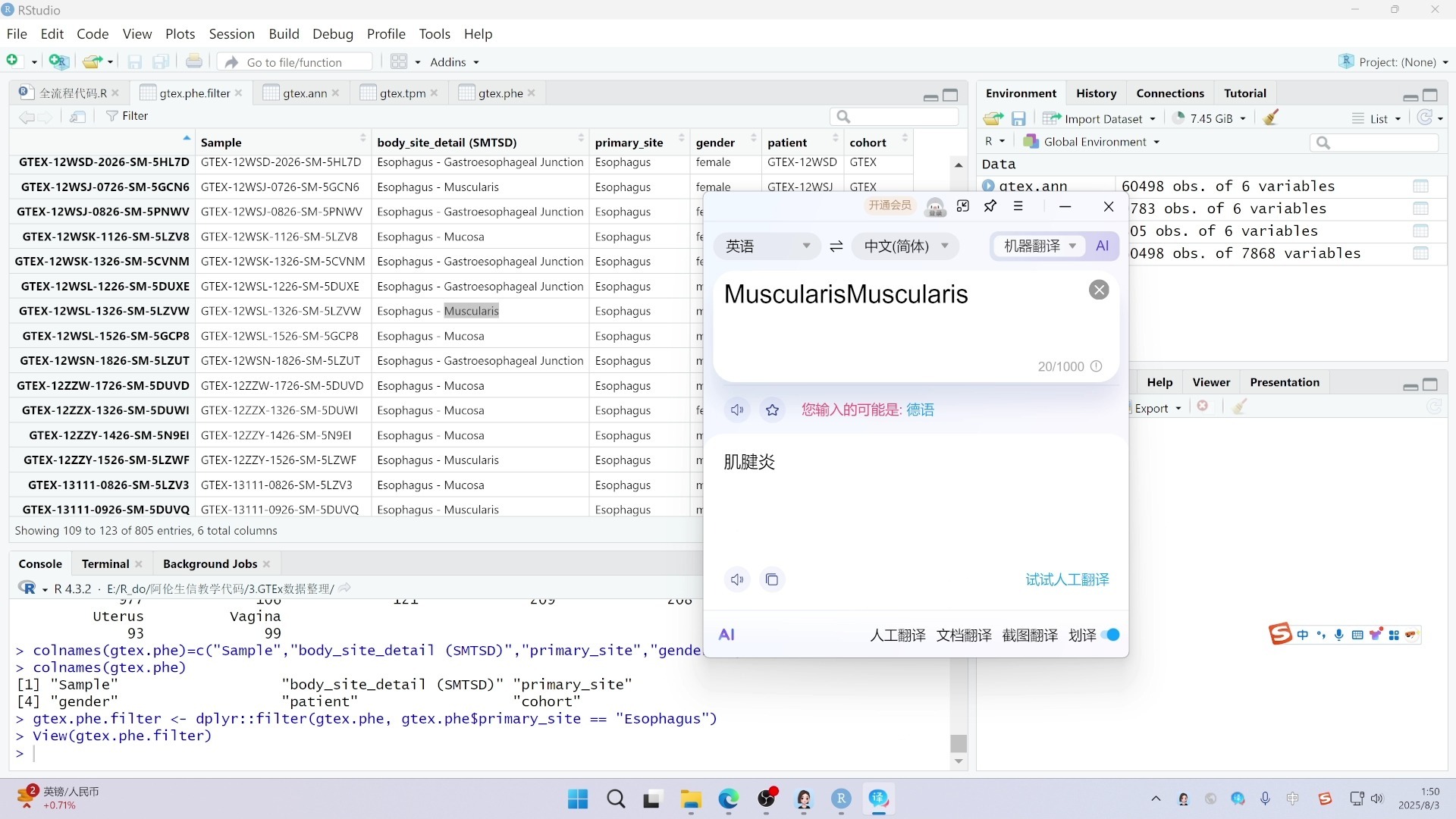This screenshot has width=1456, height=819.
Task: Click the workspace panes layout icon
Action: point(399,61)
